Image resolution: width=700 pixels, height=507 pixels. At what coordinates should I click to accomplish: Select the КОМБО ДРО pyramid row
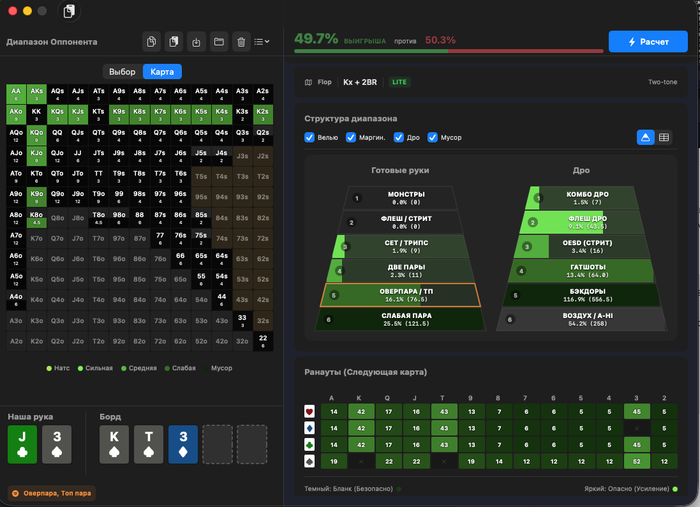tap(582, 198)
